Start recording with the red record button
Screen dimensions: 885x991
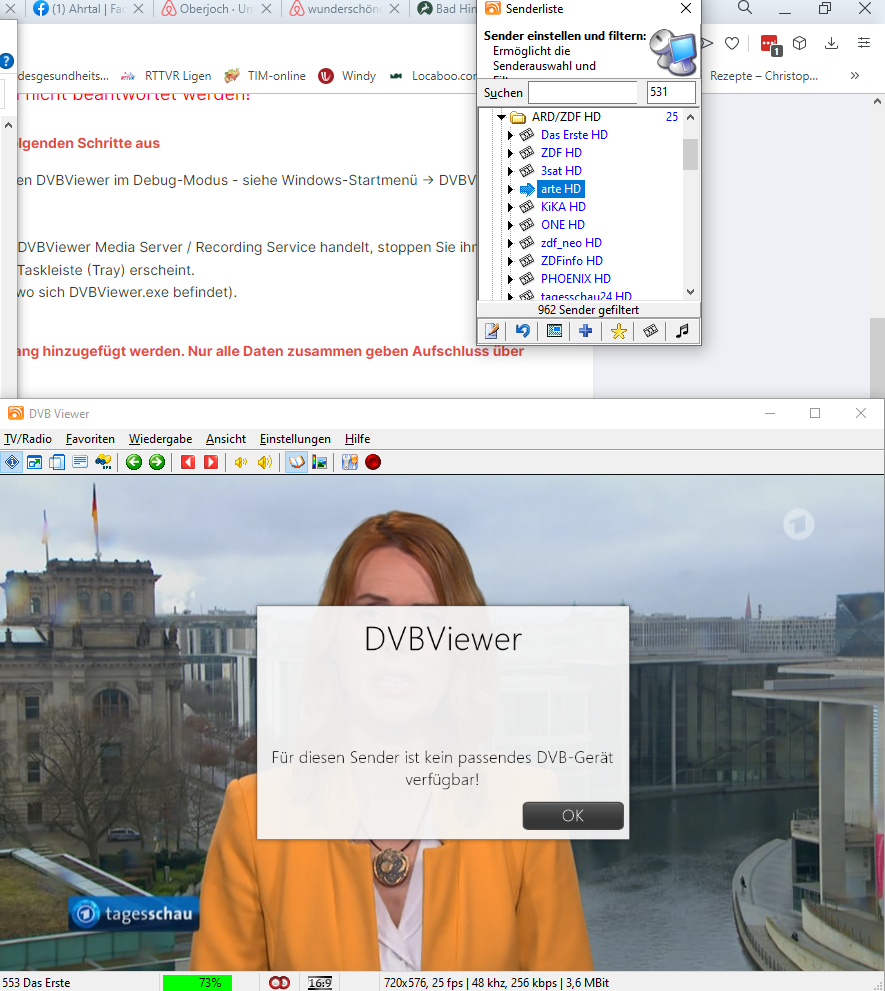[x=373, y=463]
